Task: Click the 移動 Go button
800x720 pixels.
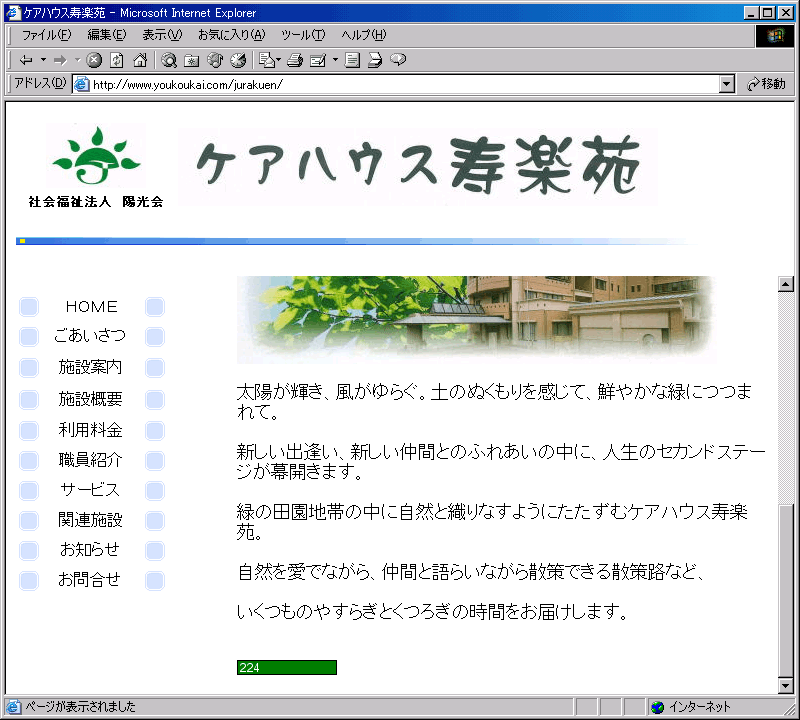Action: [x=765, y=84]
